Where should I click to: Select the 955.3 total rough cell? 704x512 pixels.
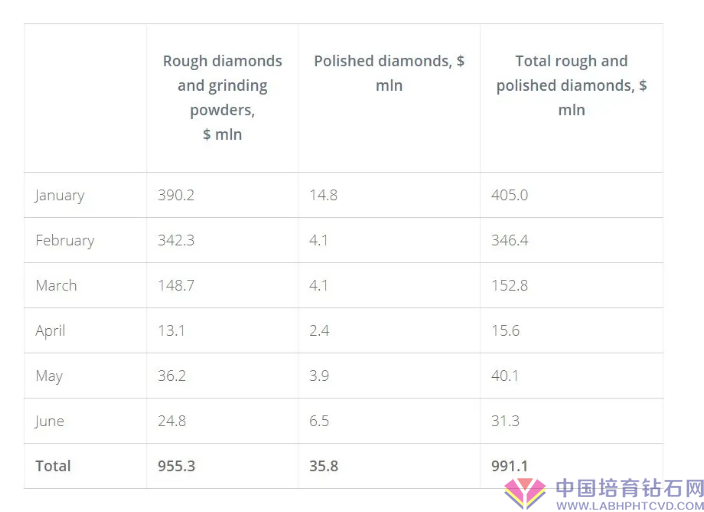point(176,466)
